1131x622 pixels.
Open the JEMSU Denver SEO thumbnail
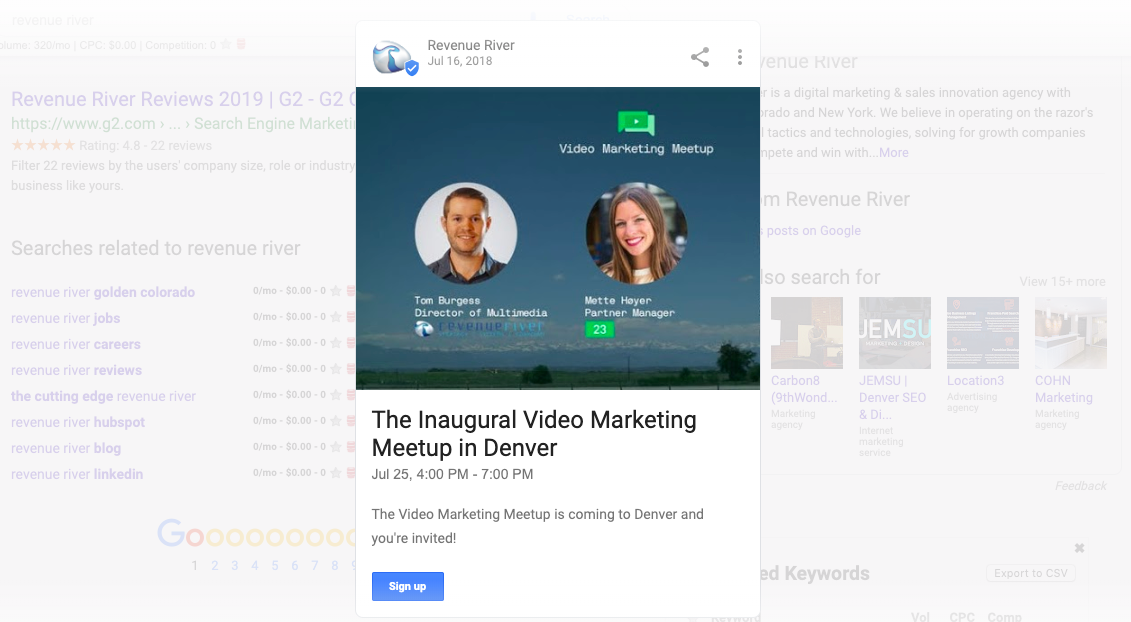[x=894, y=333]
